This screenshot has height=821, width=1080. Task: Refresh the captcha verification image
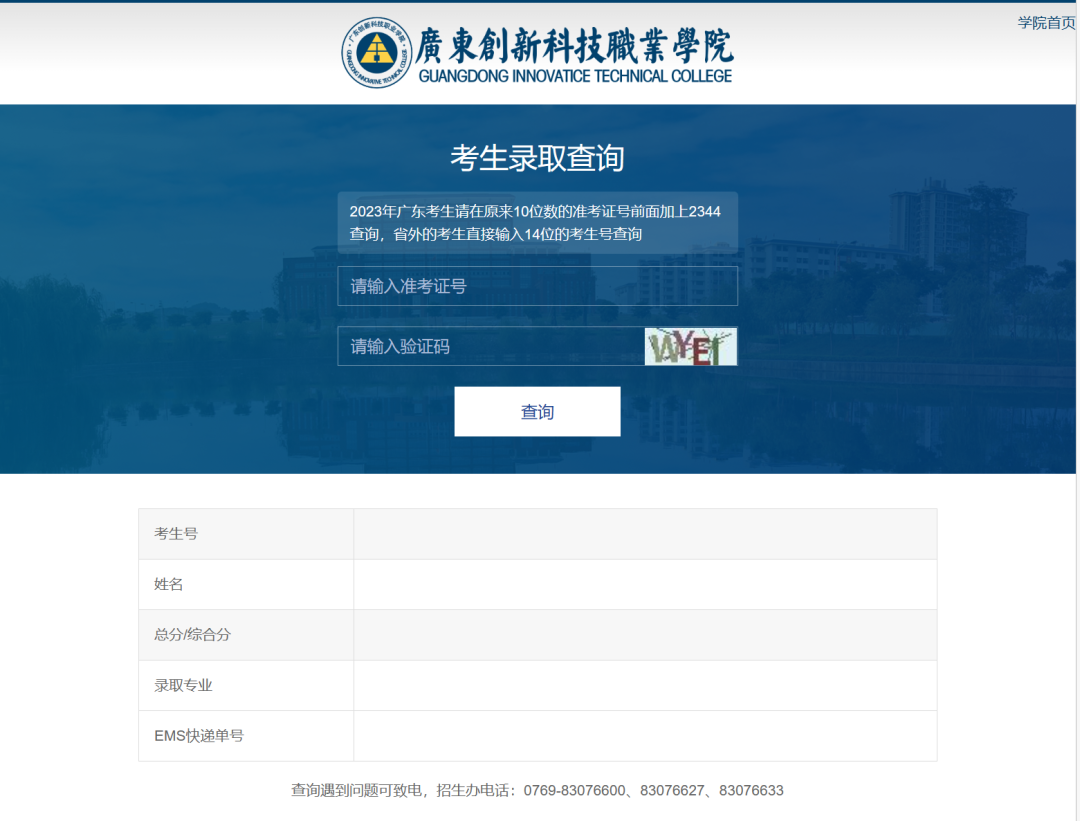coord(691,346)
